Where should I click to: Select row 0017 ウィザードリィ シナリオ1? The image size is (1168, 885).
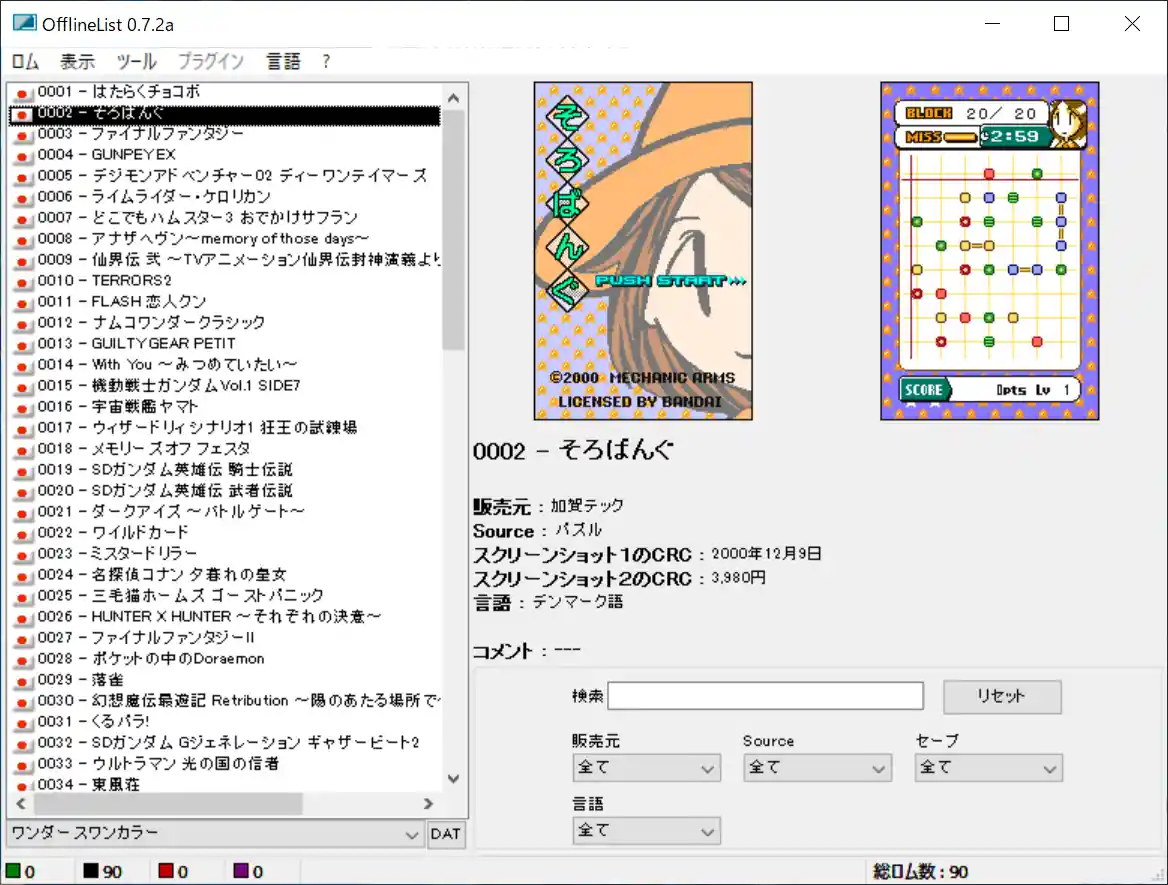tap(224, 428)
